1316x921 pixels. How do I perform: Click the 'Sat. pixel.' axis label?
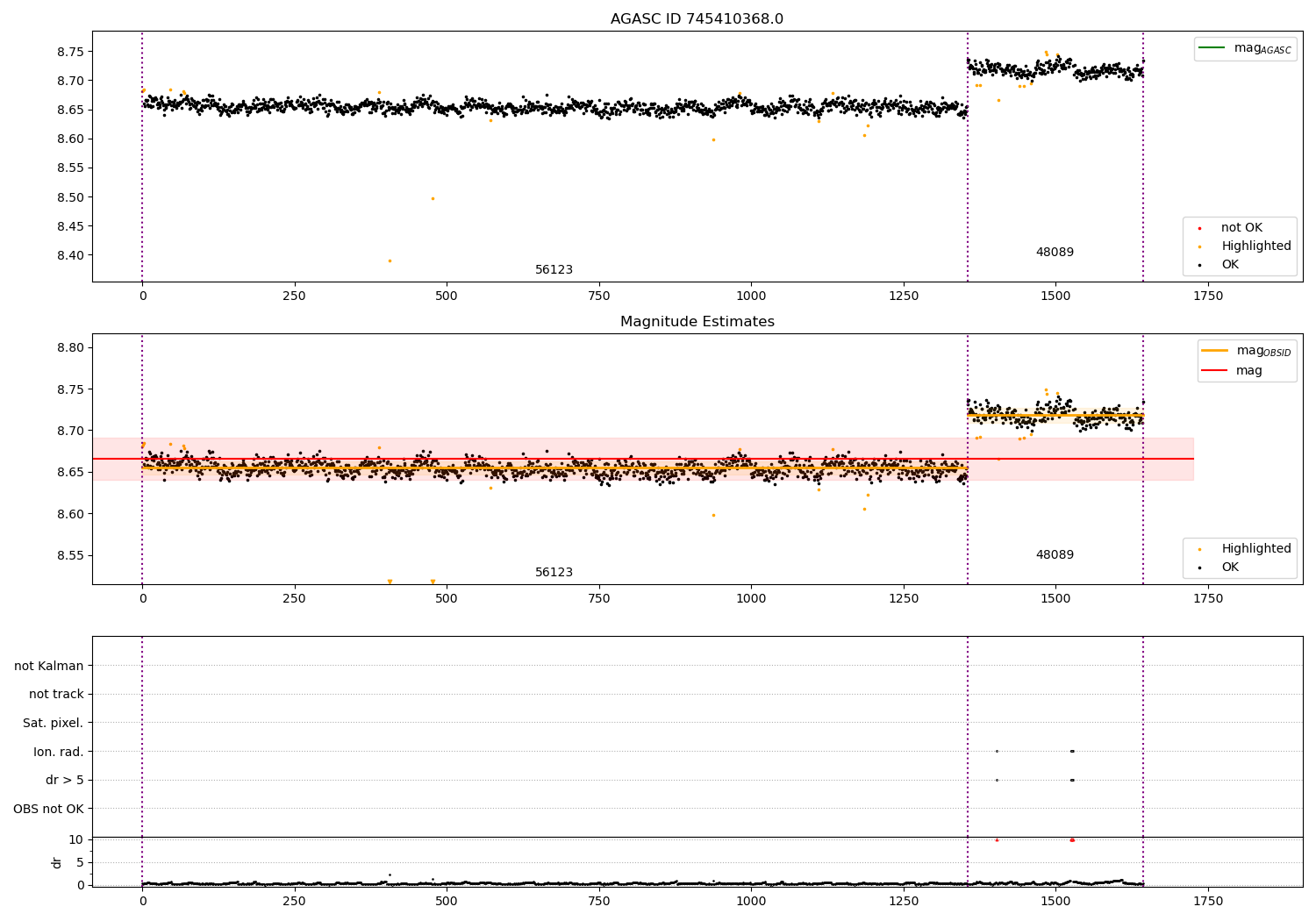click(54, 724)
